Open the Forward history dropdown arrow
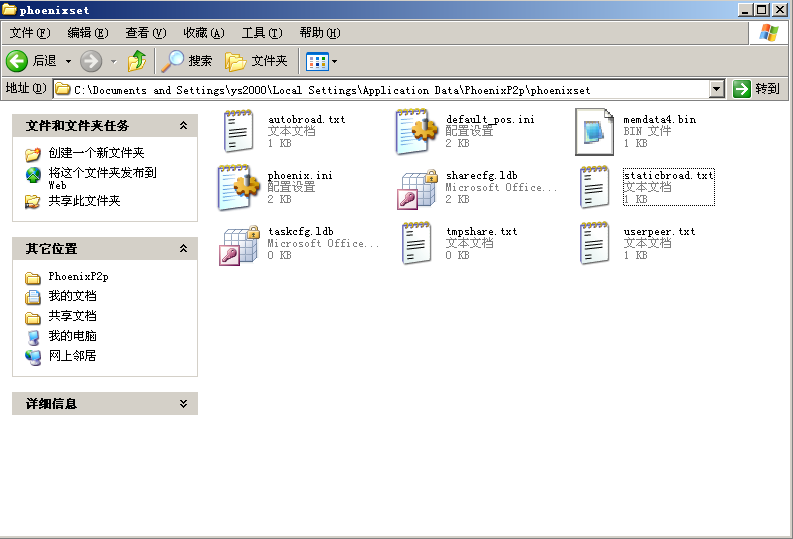Viewport: 793px width, 539px height. (x=114, y=62)
